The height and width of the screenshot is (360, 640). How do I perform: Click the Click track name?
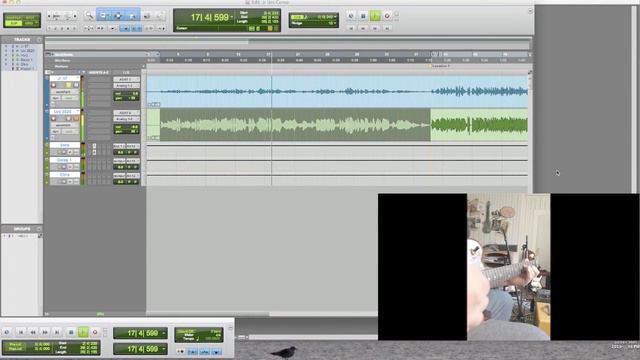(64, 175)
